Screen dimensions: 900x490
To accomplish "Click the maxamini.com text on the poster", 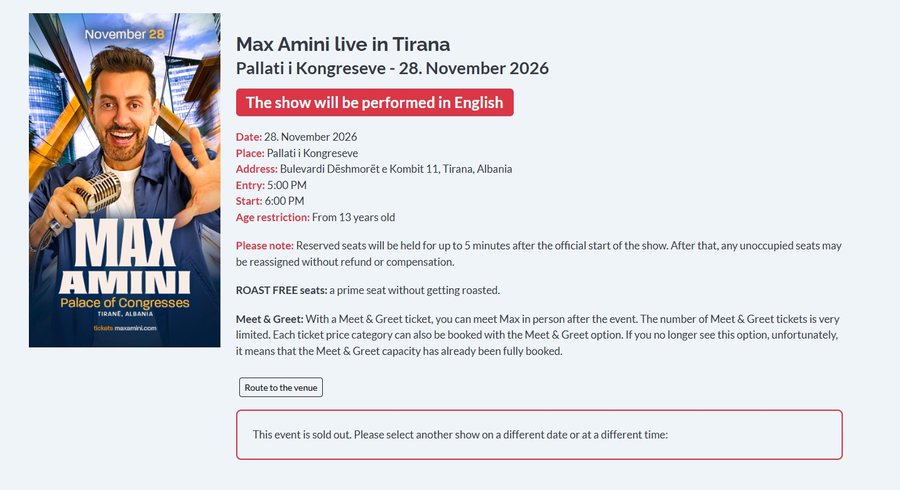I will pyautogui.click(x=135, y=328).
